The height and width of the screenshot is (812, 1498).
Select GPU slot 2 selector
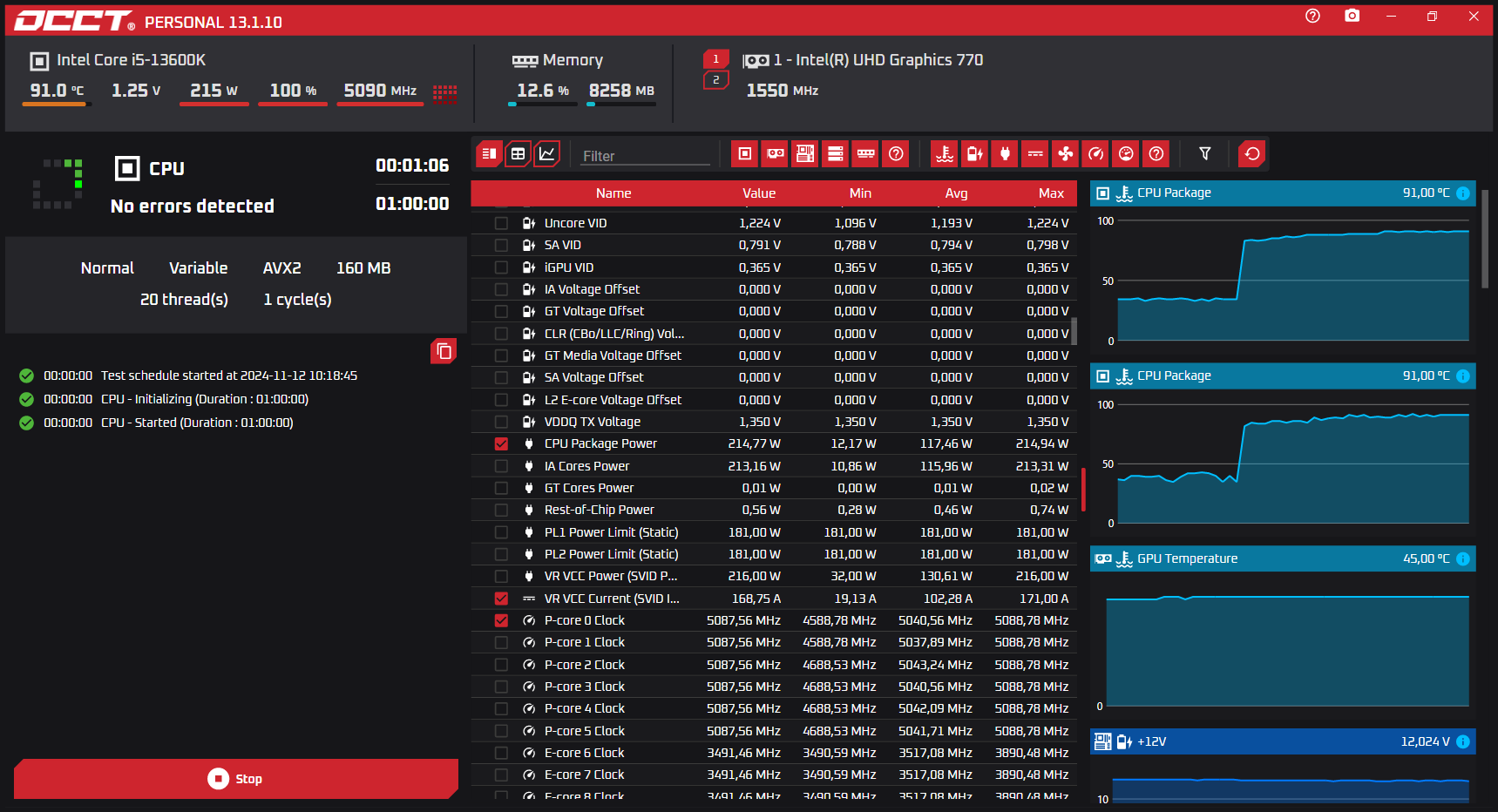pyautogui.click(x=716, y=80)
